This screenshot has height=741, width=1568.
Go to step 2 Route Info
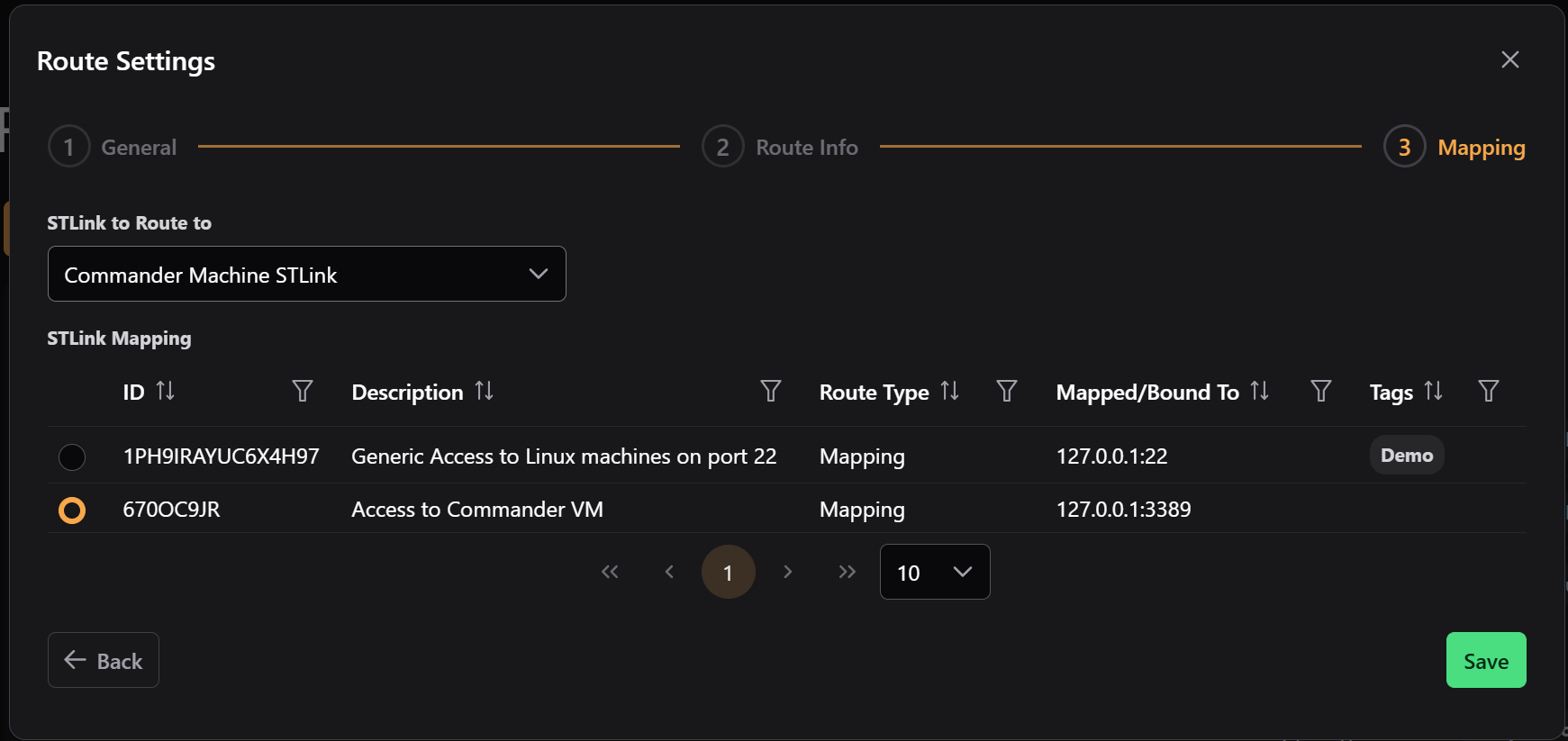tap(780, 147)
